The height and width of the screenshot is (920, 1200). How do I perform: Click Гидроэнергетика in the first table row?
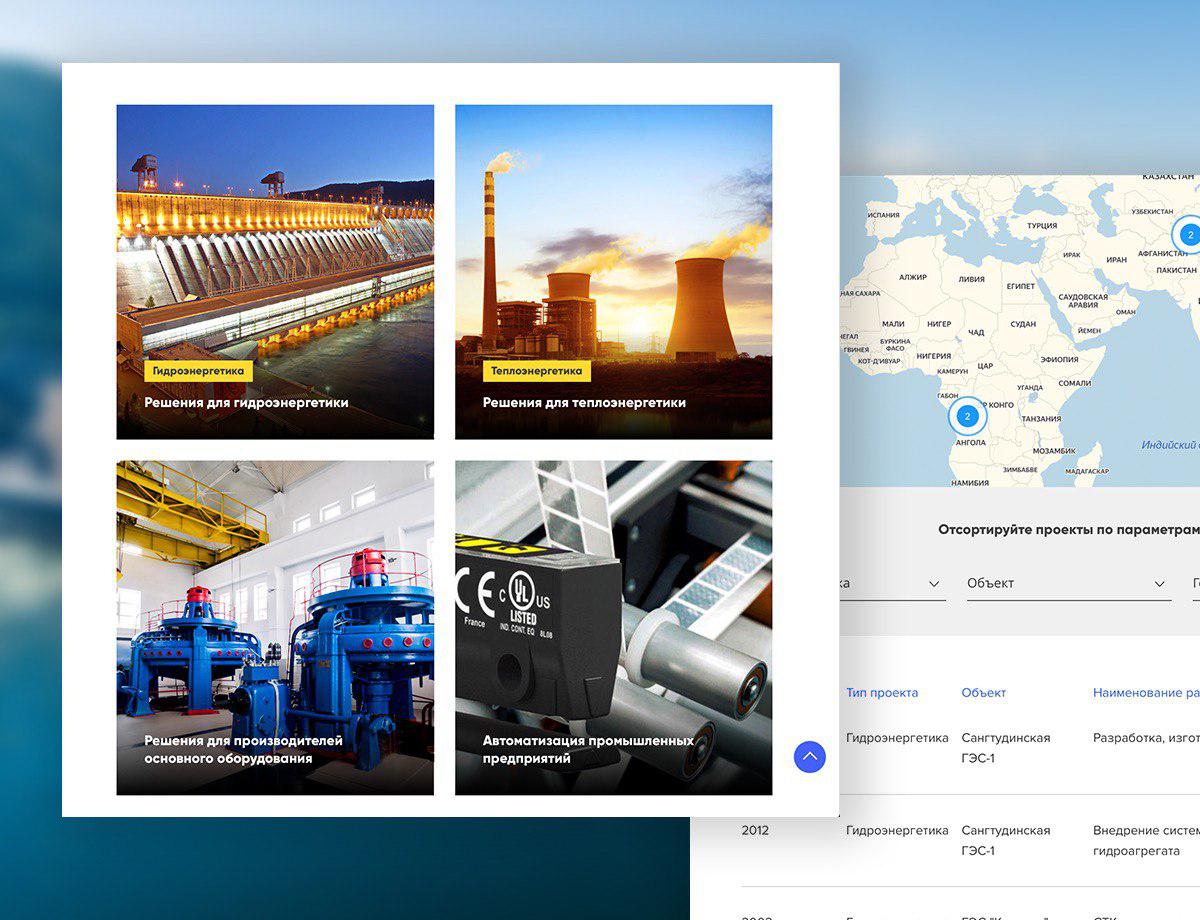(x=897, y=738)
